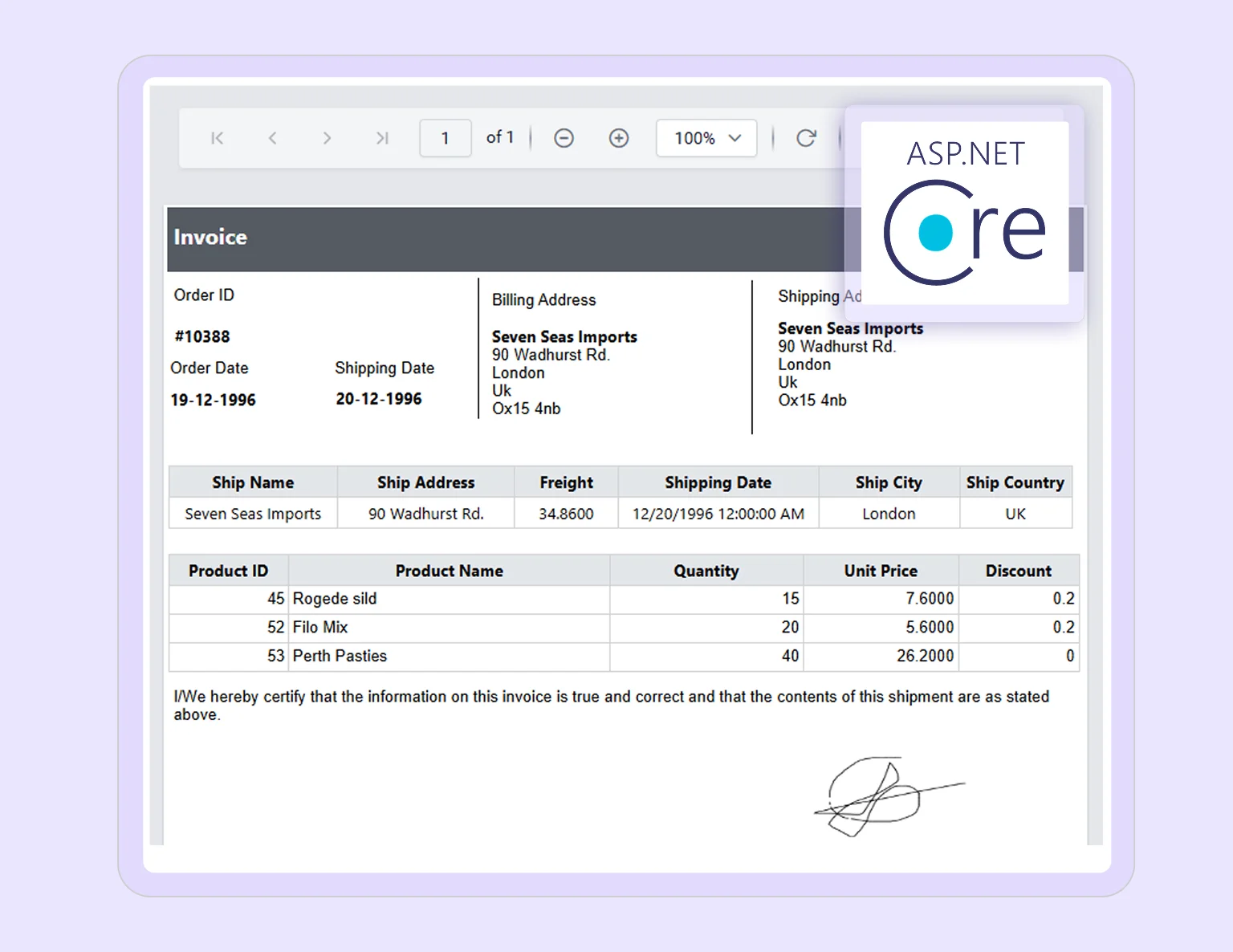Jump to the last page

click(x=381, y=137)
